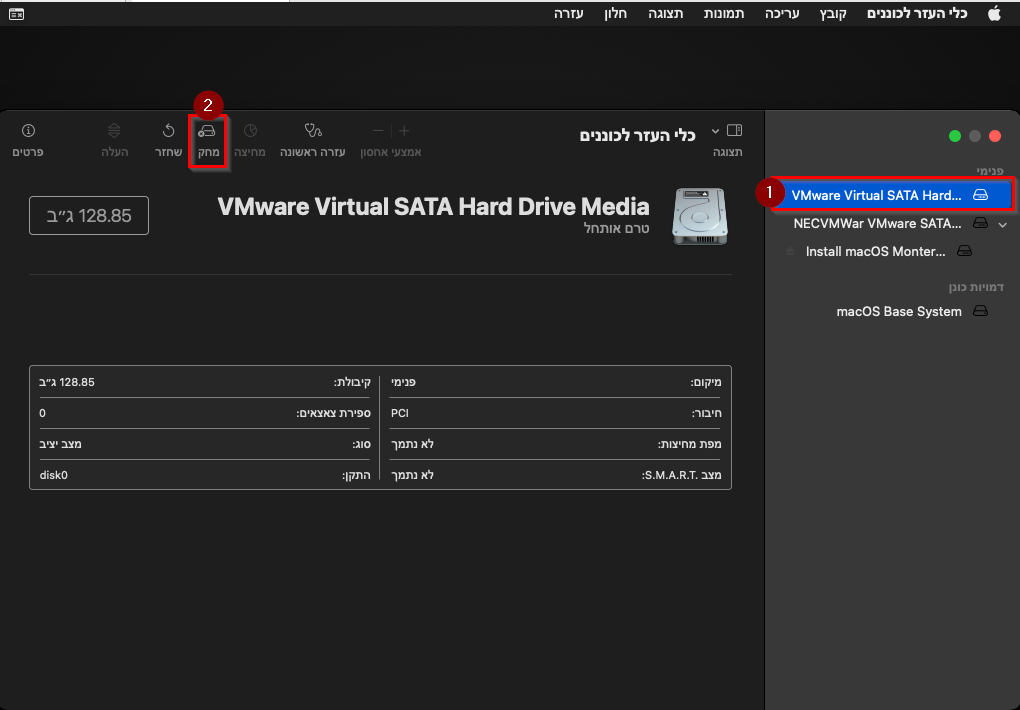Open the File (קובץ) menu

pos(833,14)
